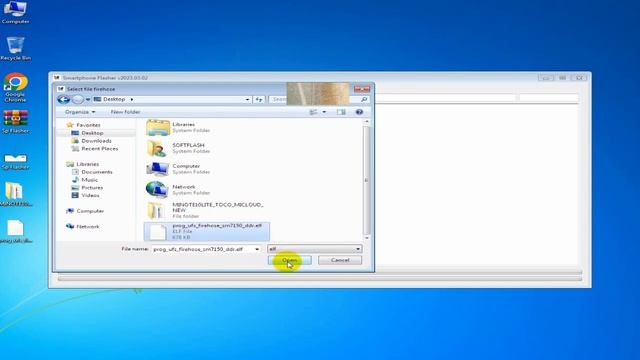Select the SOFTFLASH folder in file list
This screenshot has height=360, width=640.
pyautogui.click(x=207, y=149)
